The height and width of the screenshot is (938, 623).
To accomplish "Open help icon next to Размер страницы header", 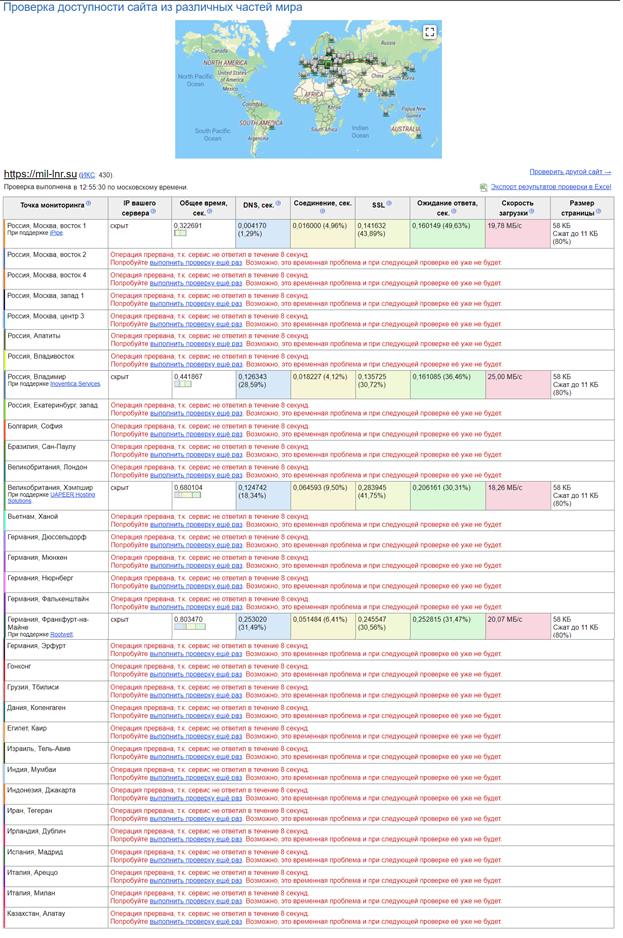I will pos(598,211).
